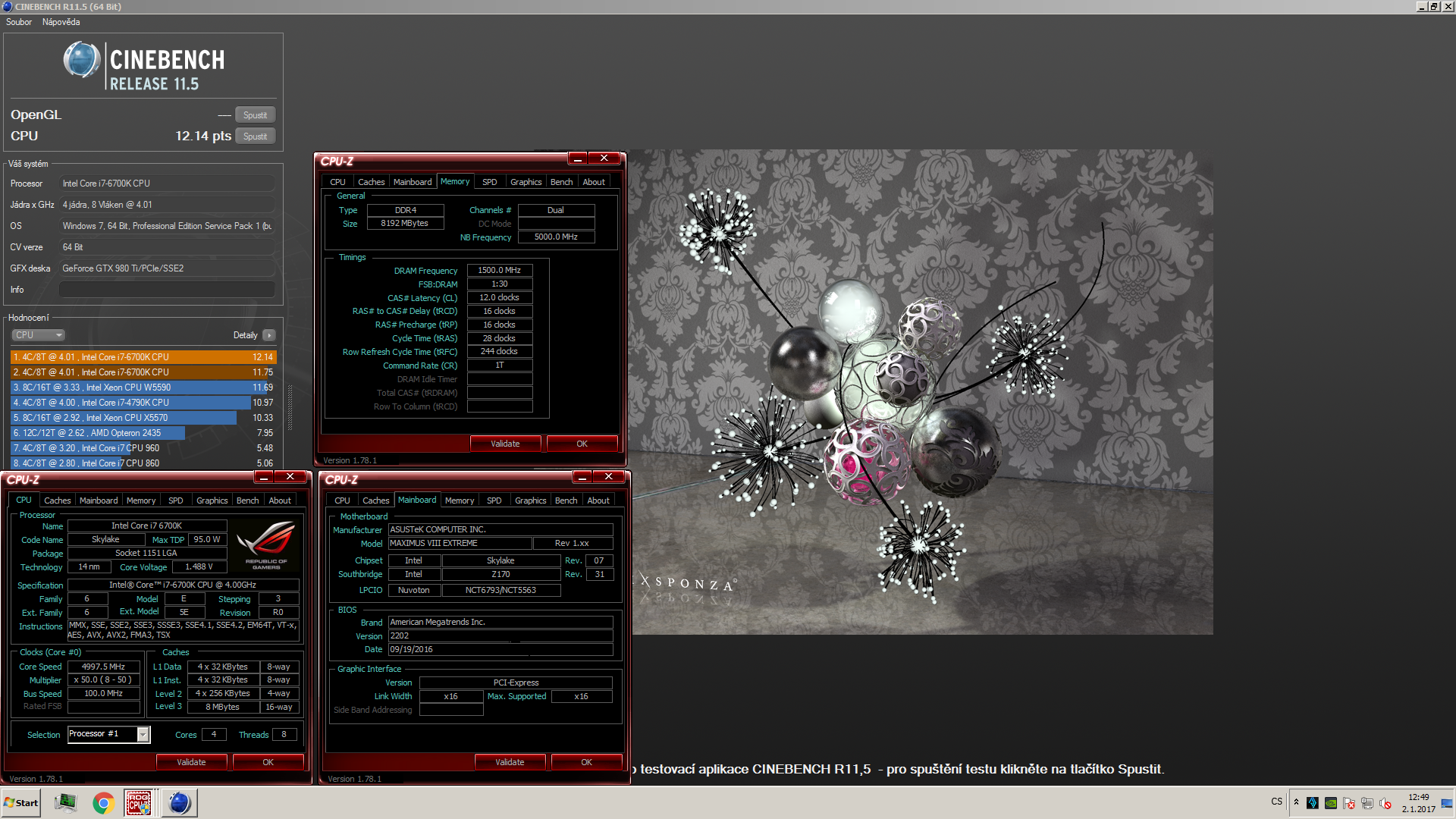Click the empty Info input field
1456x819 pixels.
click(x=167, y=290)
